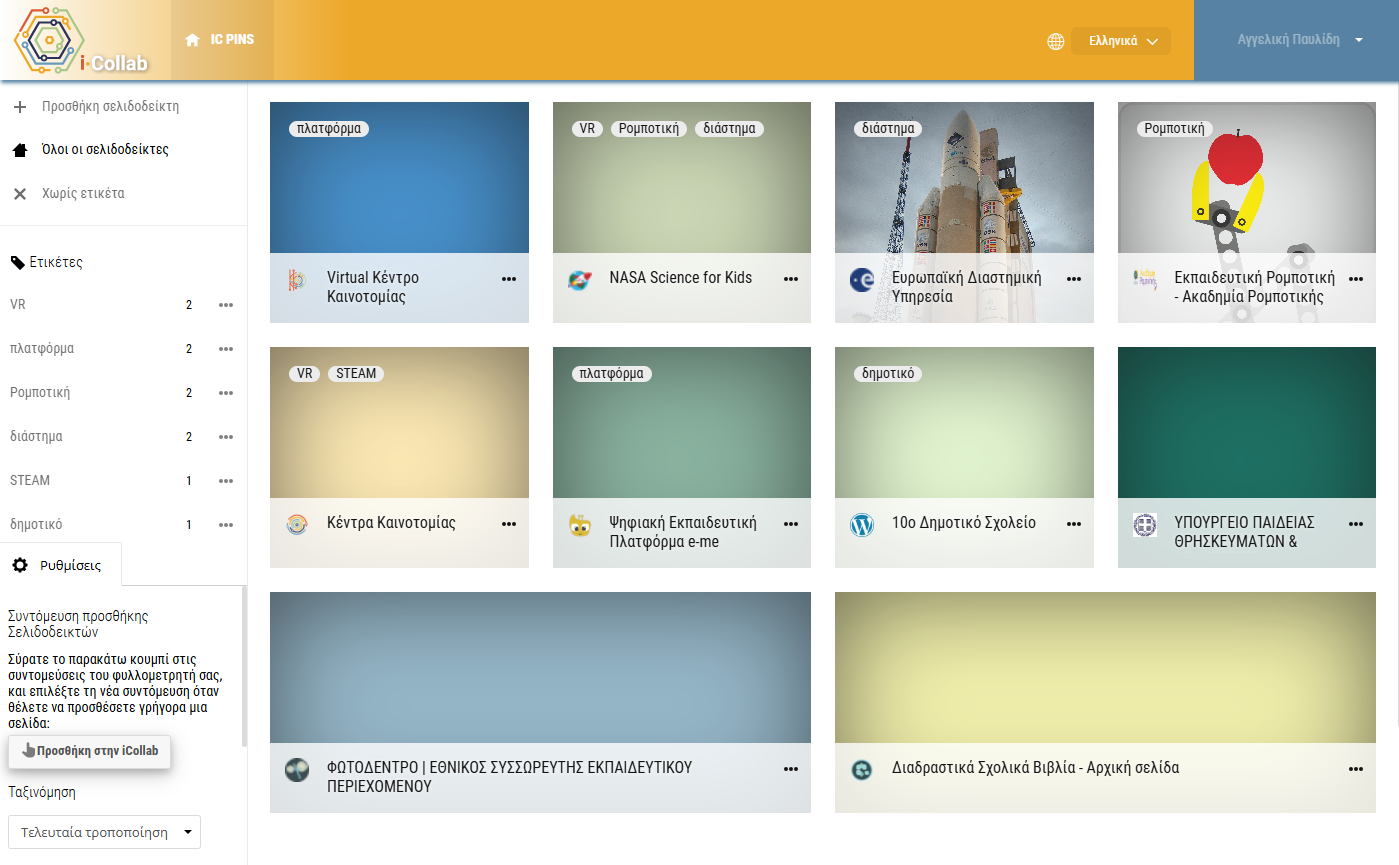
Task: Open the Ελληνικά language dropdown
Action: click(x=1120, y=41)
